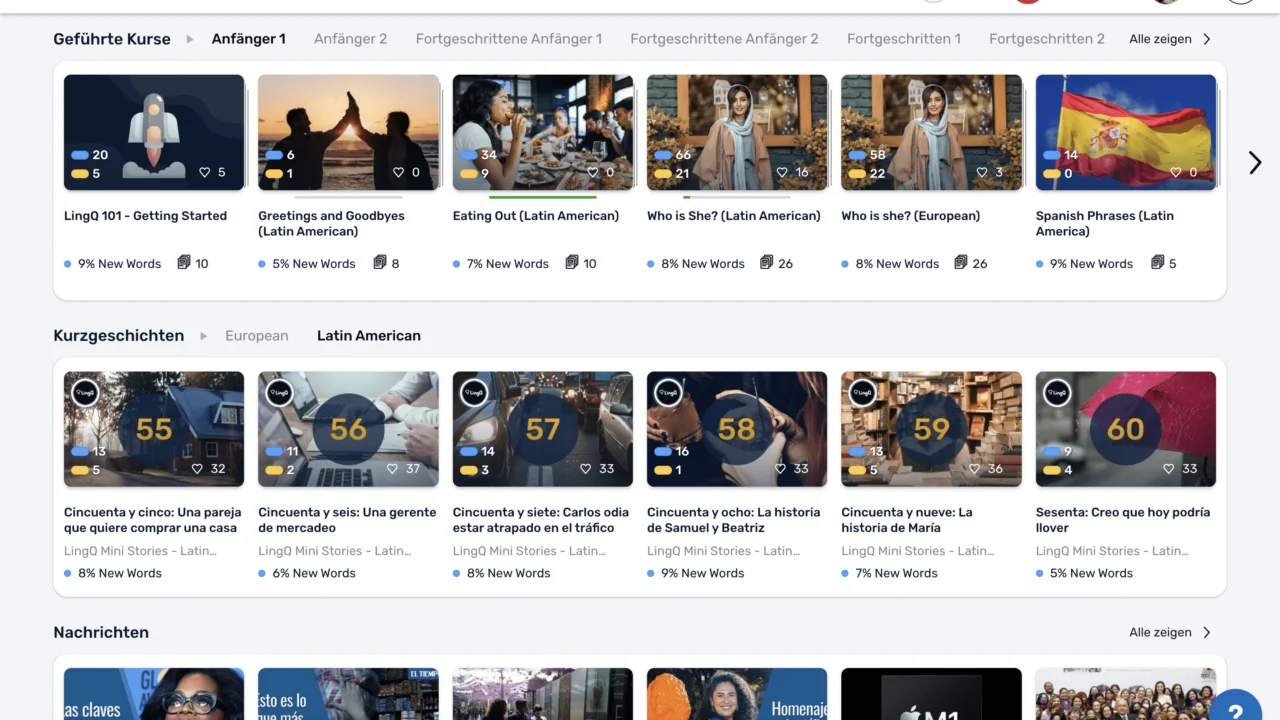Open the Who is she? (European) course title
Screen dimensions: 1280x720
pos(910,216)
